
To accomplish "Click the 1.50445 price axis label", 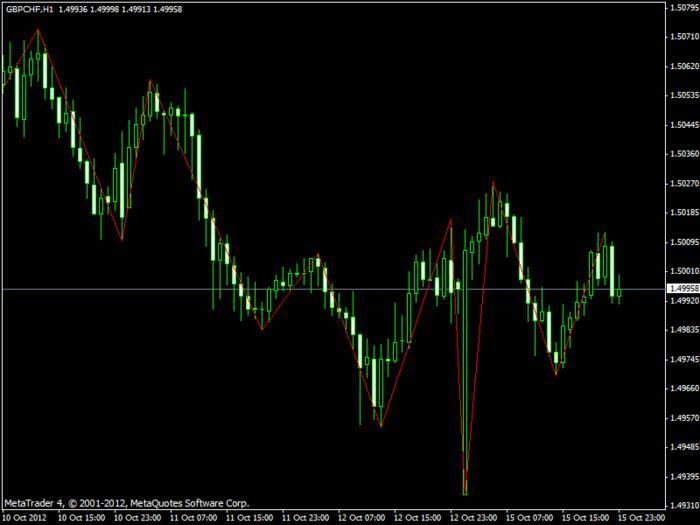I will click(684, 125).
